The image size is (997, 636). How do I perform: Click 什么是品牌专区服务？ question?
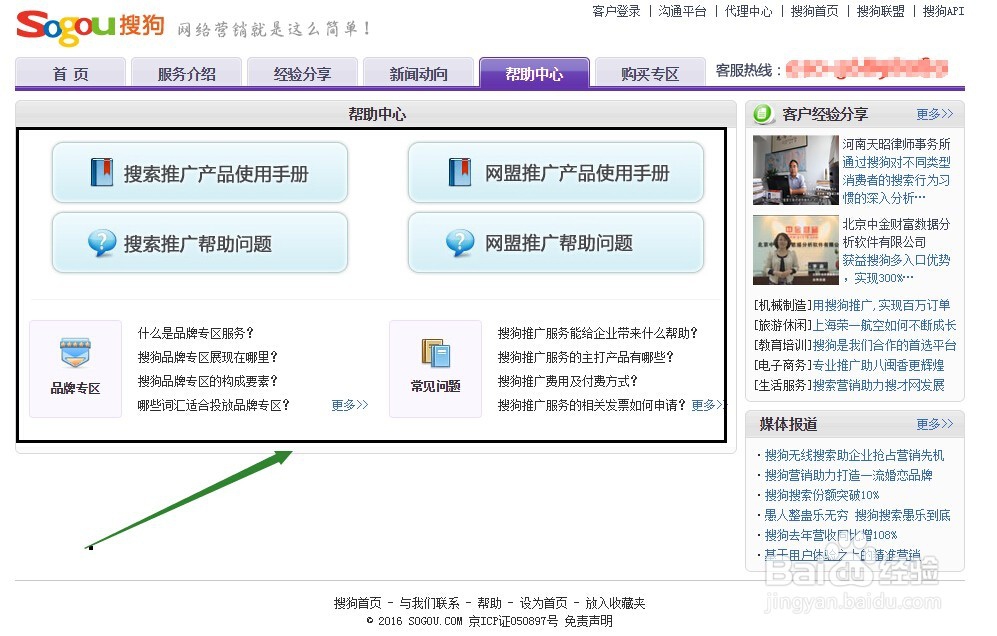[x=196, y=333]
